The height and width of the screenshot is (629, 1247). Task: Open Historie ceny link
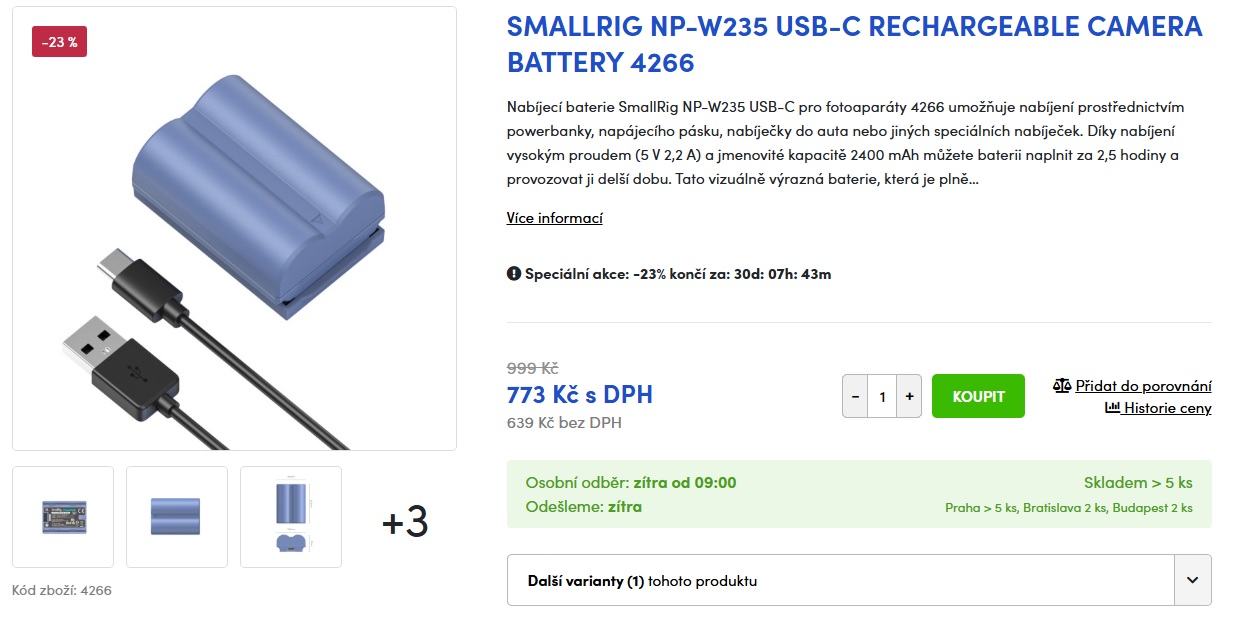coord(1167,408)
